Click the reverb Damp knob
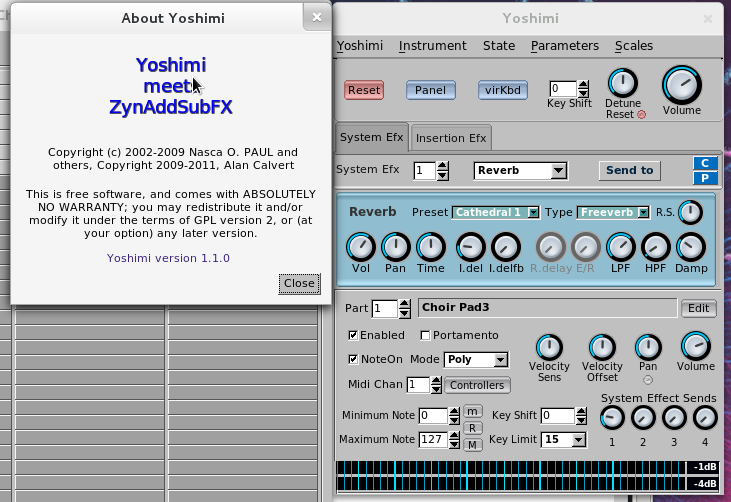This screenshot has height=502, width=731. pyautogui.click(x=690, y=246)
